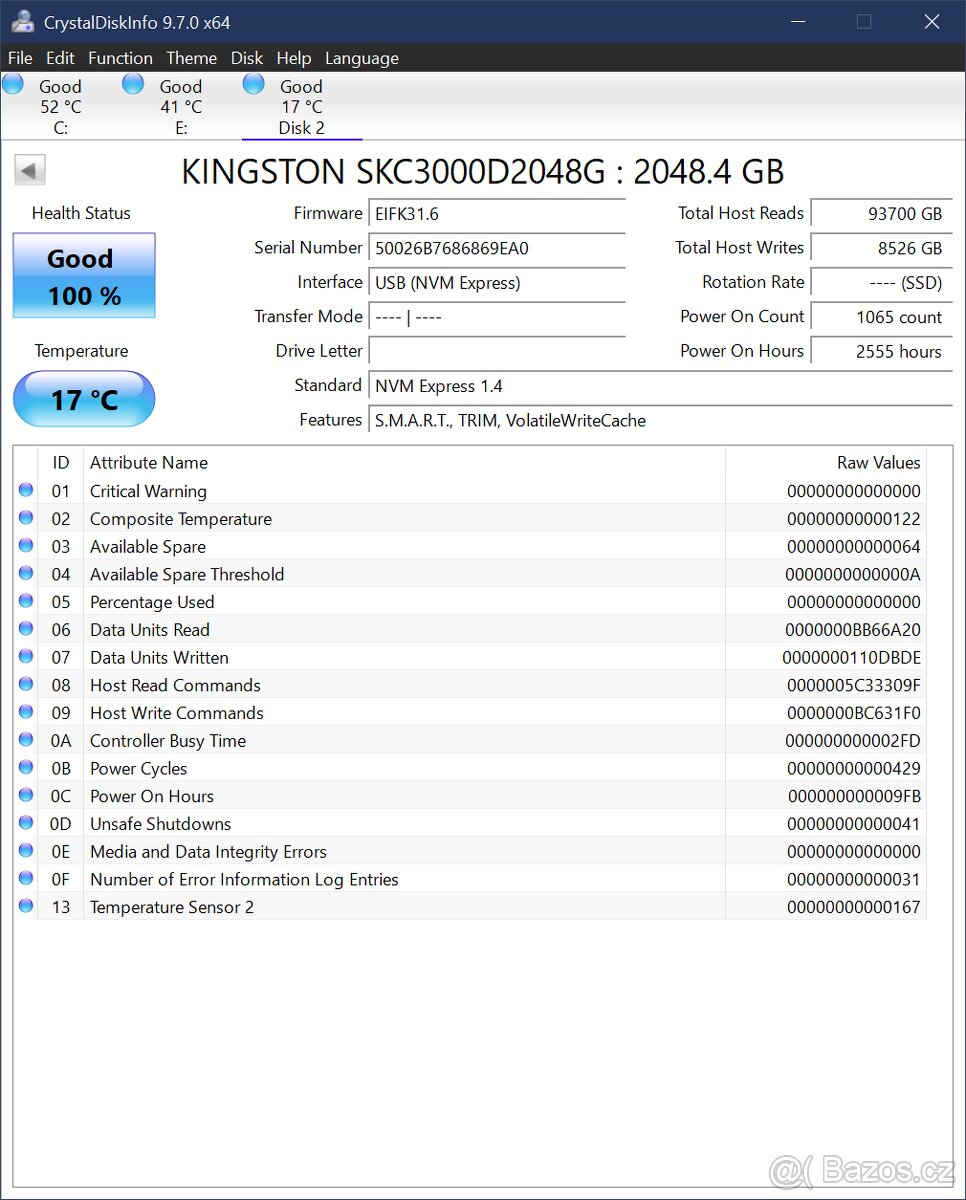The image size is (966, 1200).
Task: Select the E: drive status orb
Action: point(133,85)
